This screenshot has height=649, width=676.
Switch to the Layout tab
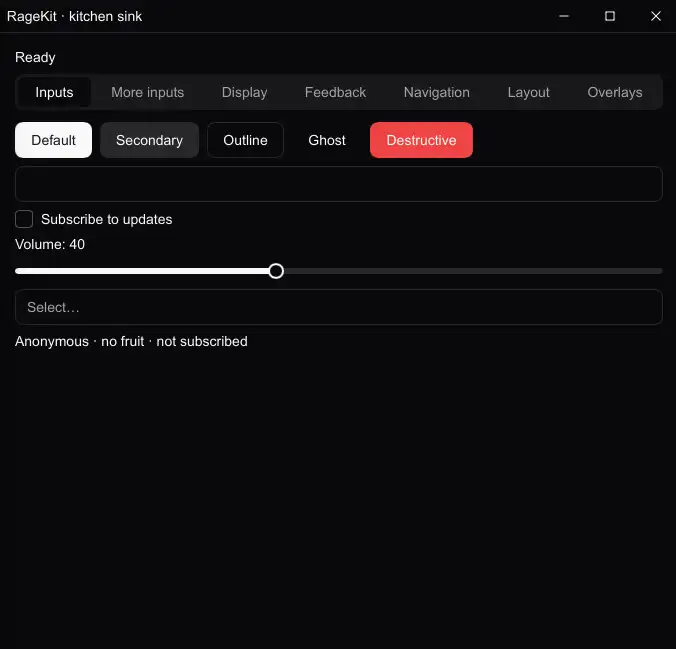click(529, 92)
